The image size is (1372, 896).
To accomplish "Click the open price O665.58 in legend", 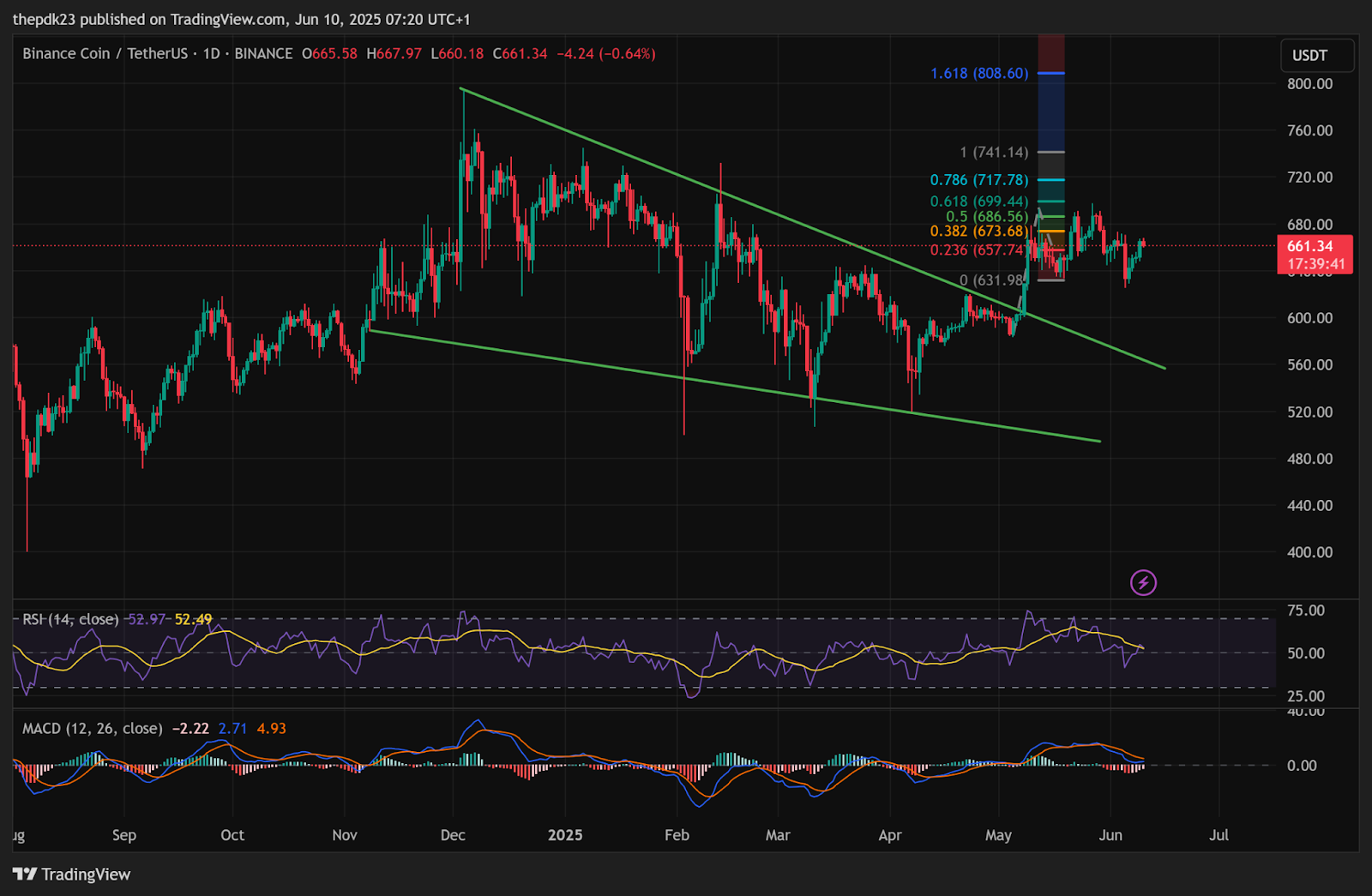I will tap(329, 53).
